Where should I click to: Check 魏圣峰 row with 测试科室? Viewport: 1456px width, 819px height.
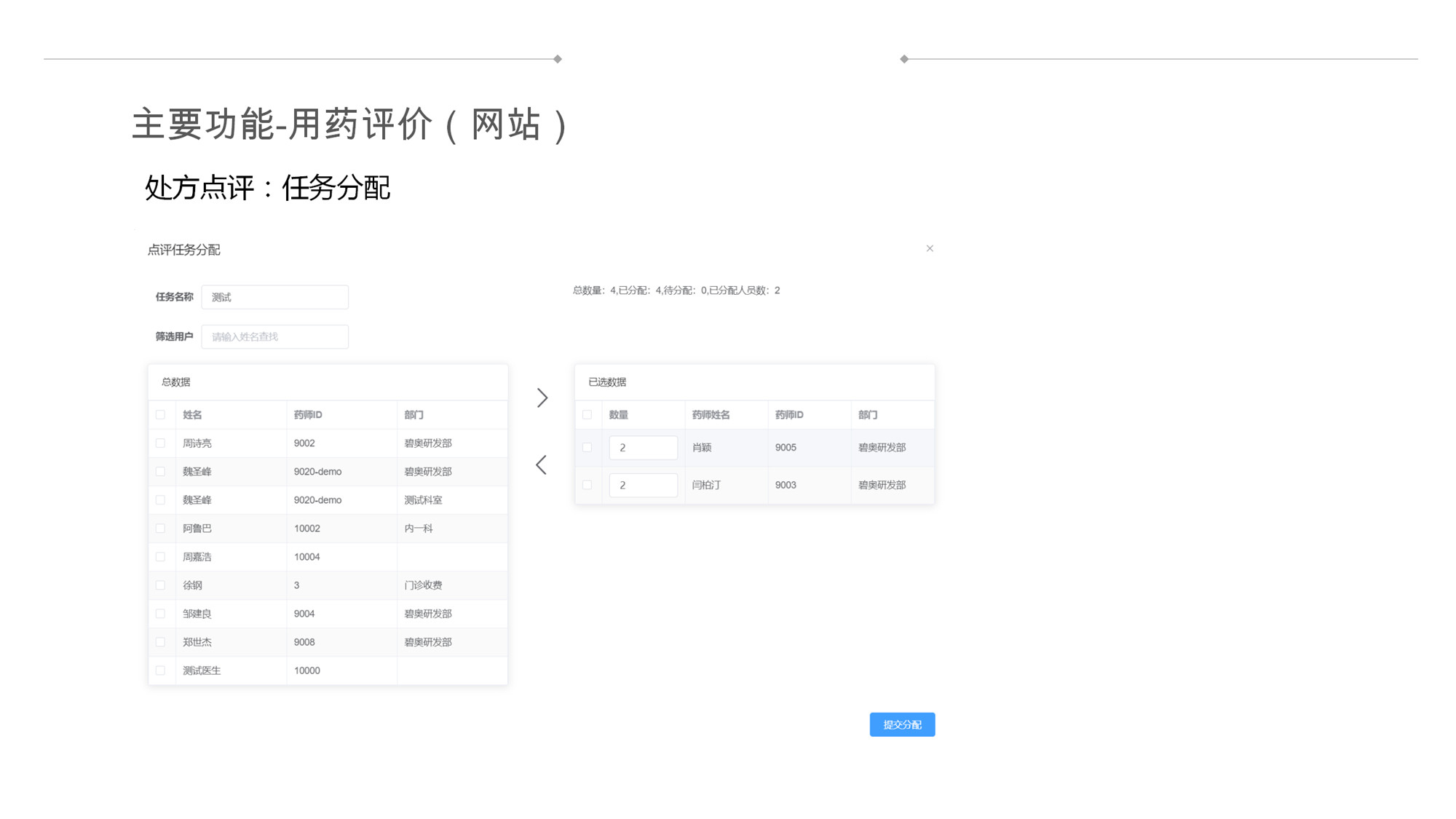[x=160, y=500]
